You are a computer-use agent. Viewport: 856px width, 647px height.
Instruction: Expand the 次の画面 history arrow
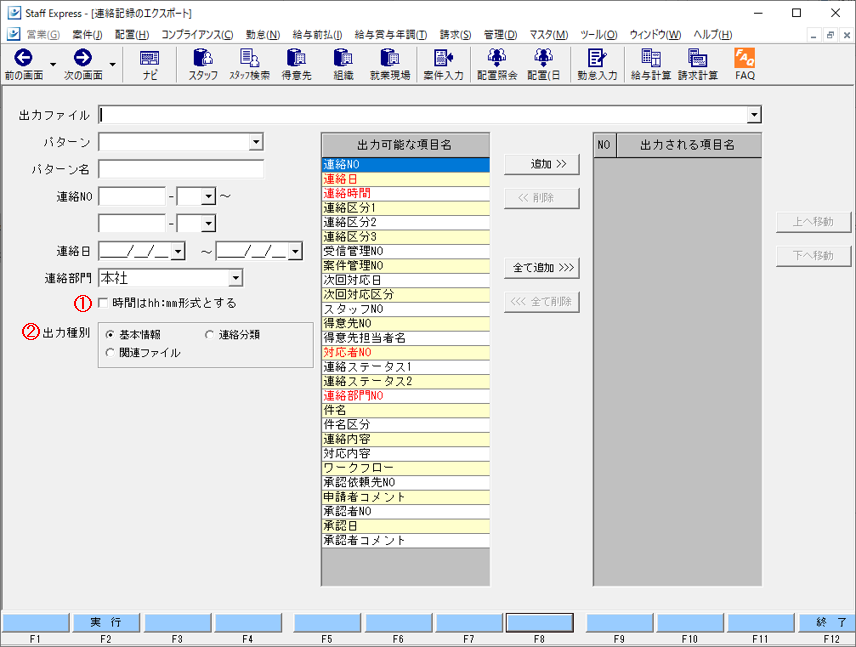[x=112, y=64]
